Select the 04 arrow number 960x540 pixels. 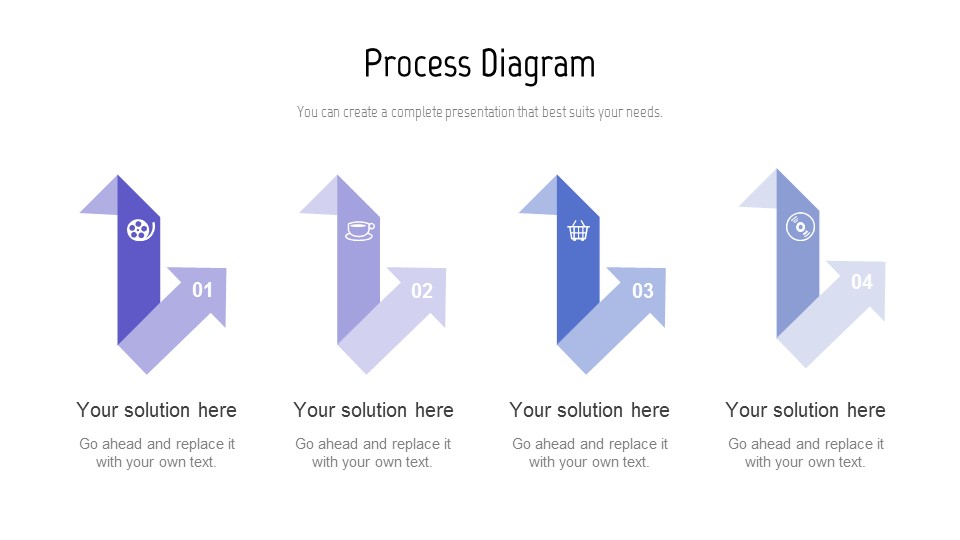click(861, 282)
